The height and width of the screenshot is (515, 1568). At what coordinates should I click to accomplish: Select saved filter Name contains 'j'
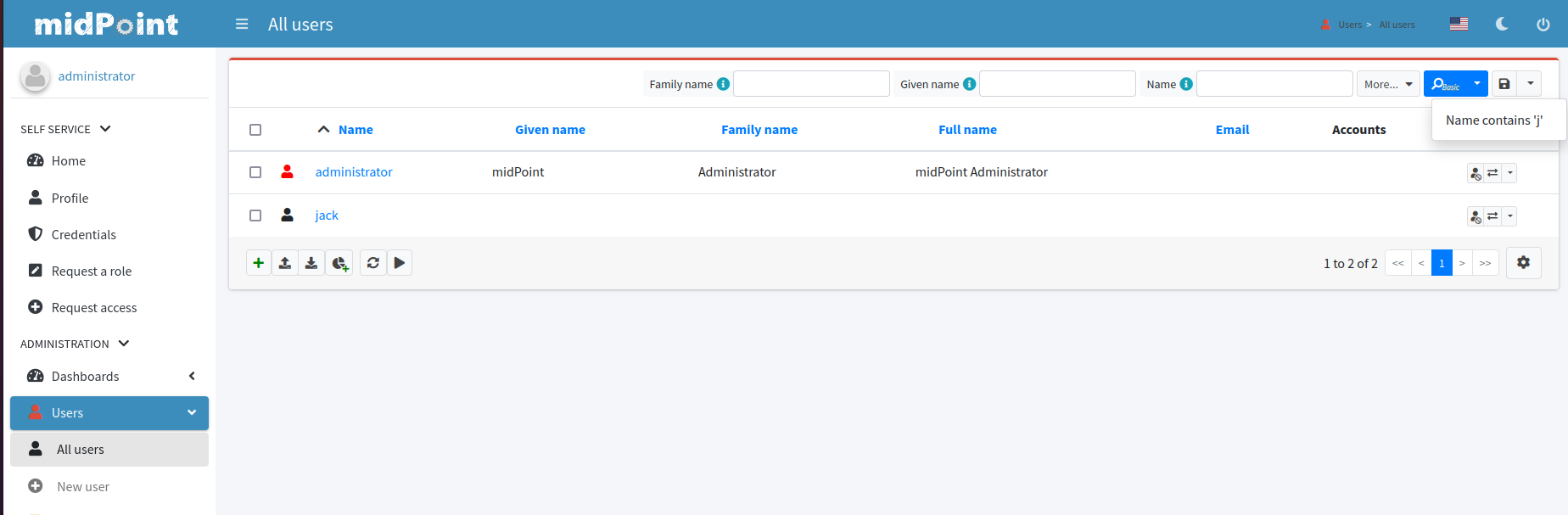tap(1494, 120)
